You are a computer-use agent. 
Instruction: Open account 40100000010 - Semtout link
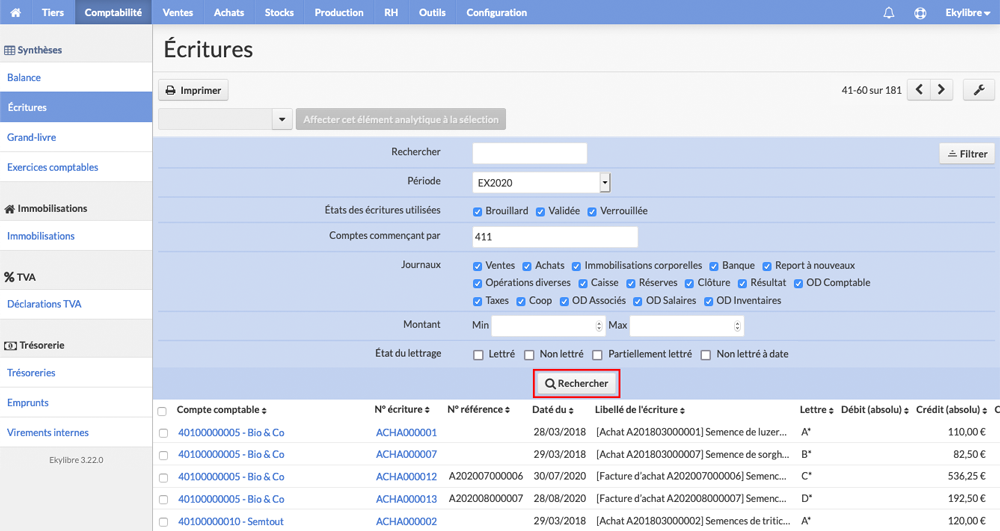point(230,521)
